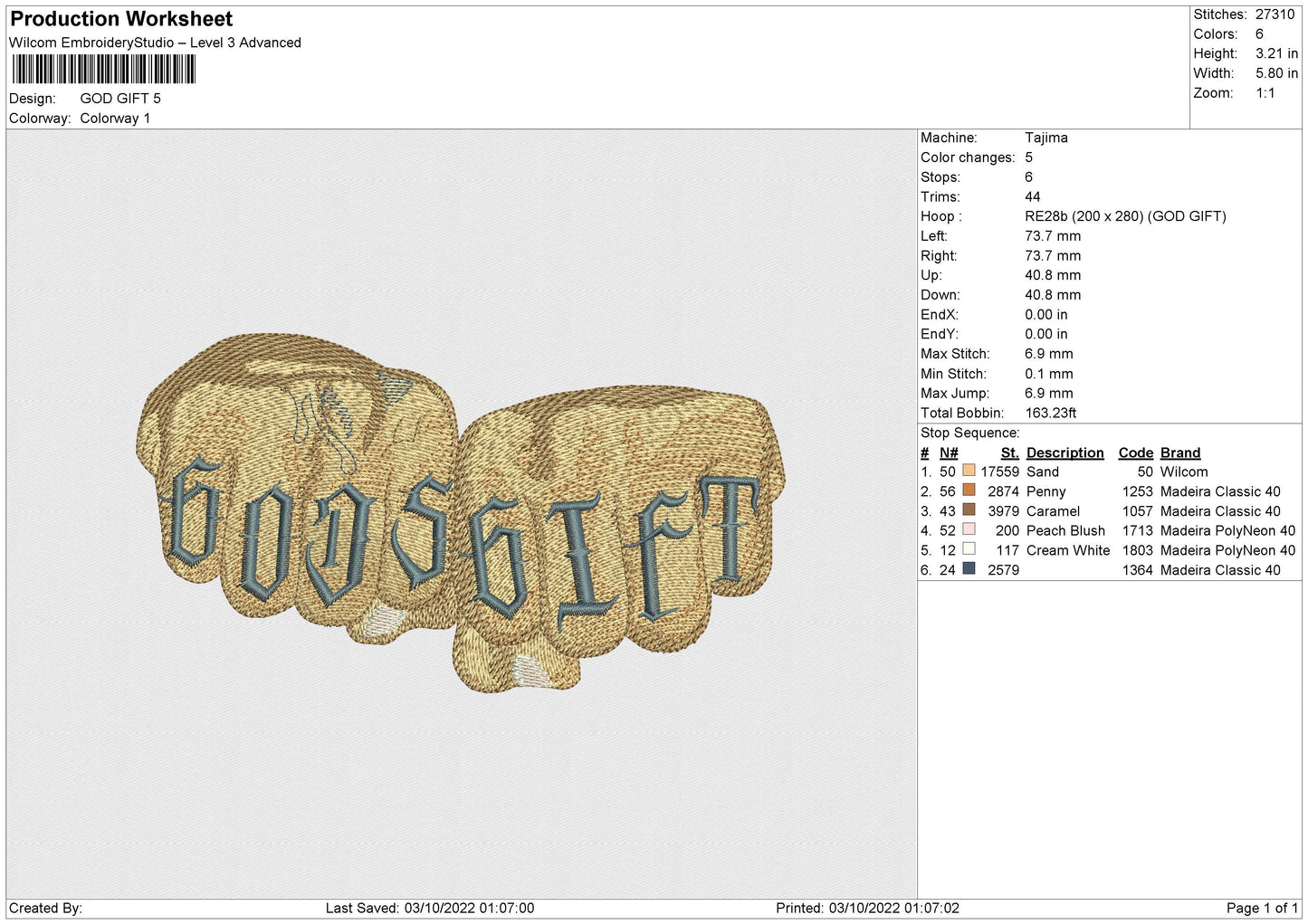The height and width of the screenshot is (924, 1308).
Task: Click the Machine value 'Tajima'
Action: click(1045, 138)
